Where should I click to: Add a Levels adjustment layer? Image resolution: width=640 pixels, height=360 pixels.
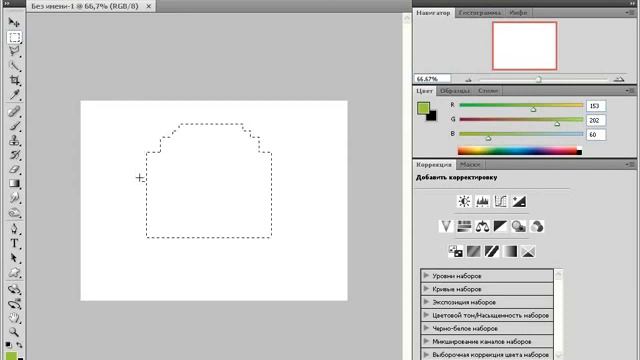tap(482, 201)
